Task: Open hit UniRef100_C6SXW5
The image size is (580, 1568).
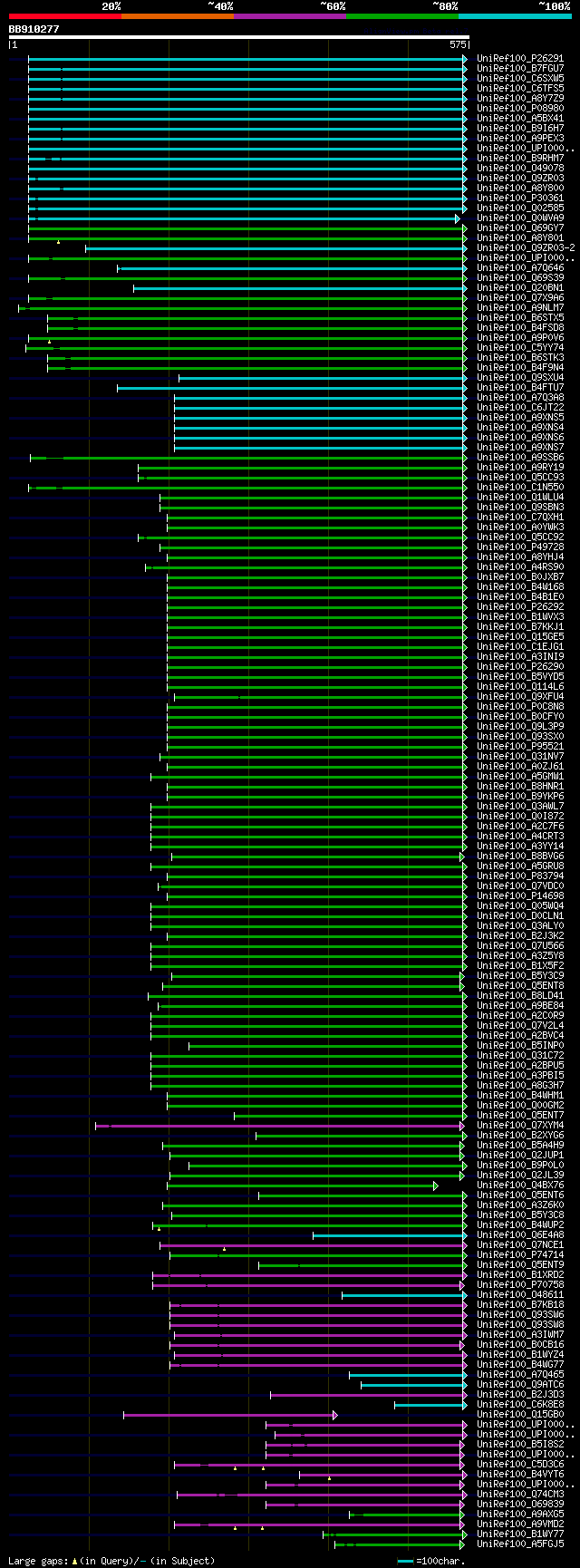Action: (520, 79)
